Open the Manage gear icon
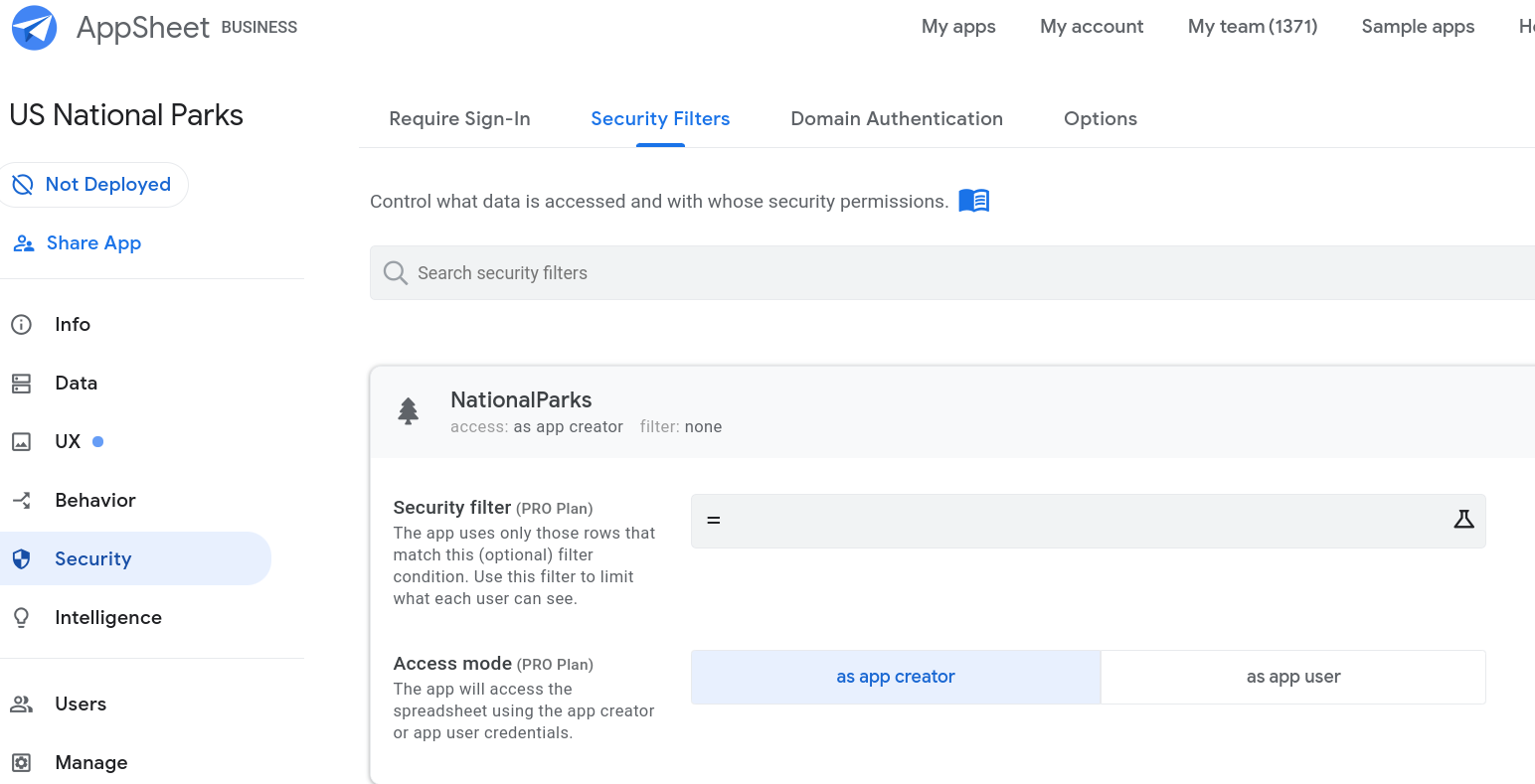 (22, 762)
